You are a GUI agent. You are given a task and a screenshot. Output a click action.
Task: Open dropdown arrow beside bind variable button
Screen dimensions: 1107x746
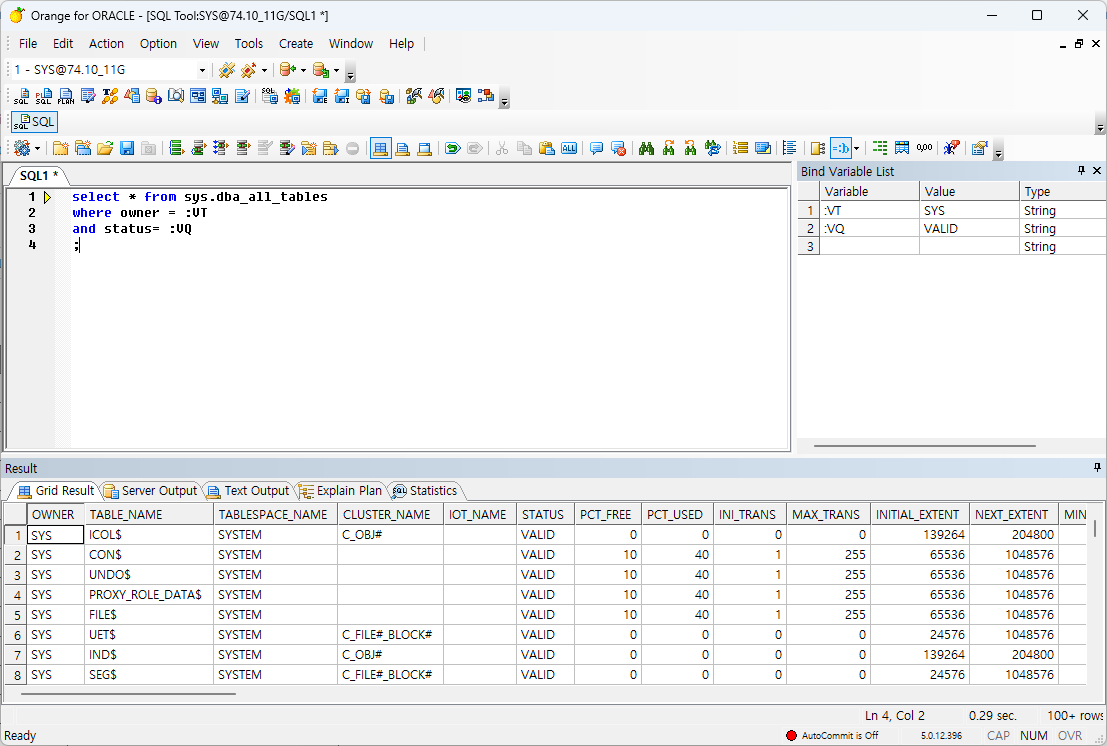tap(856, 148)
